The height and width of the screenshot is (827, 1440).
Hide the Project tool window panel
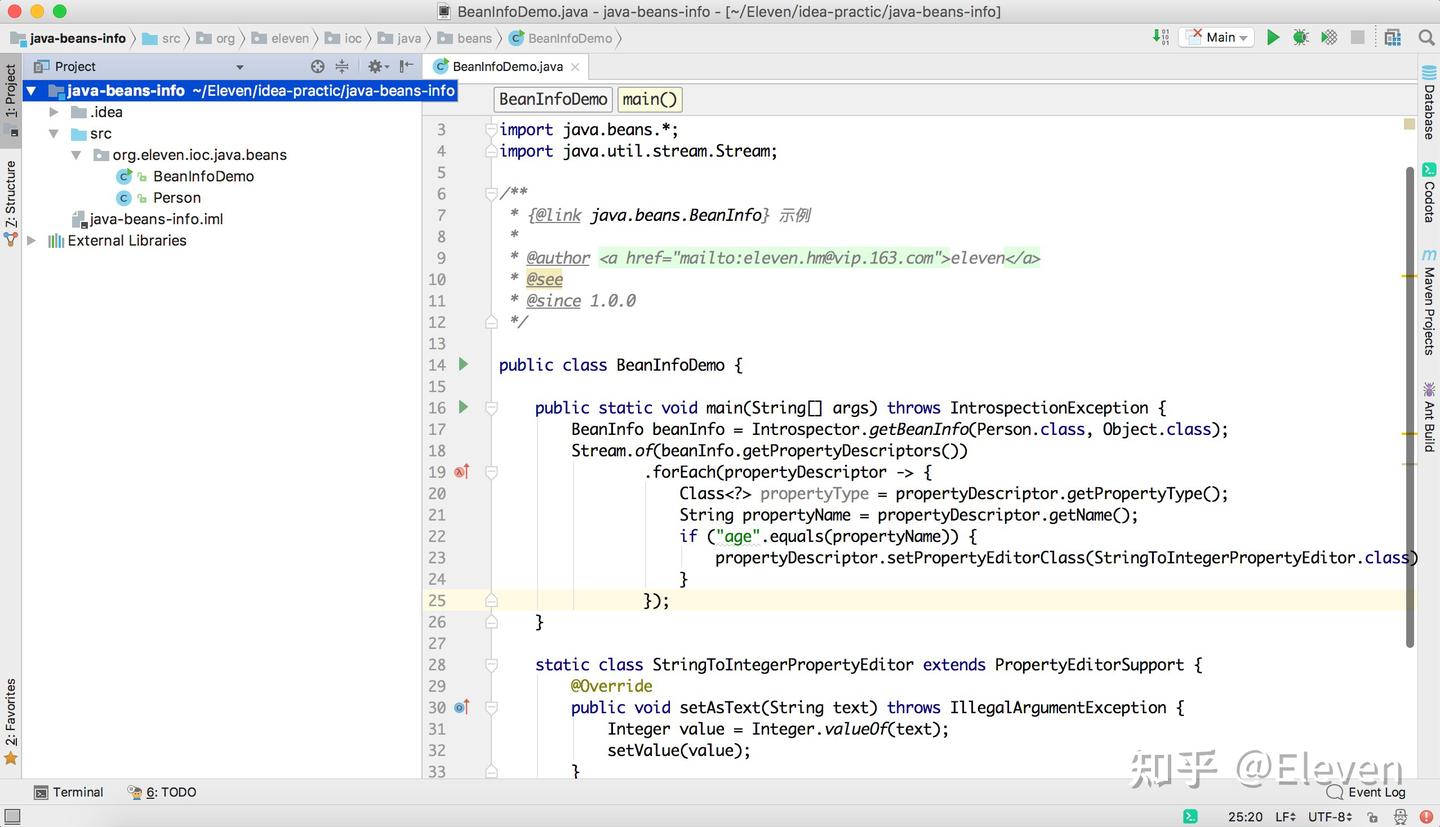tap(406, 67)
